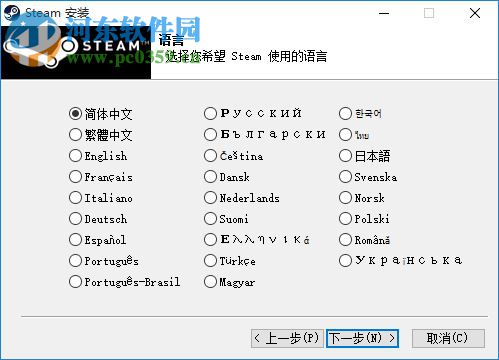
Task: Pick Čeština language option
Action: [x=210, y=156]
